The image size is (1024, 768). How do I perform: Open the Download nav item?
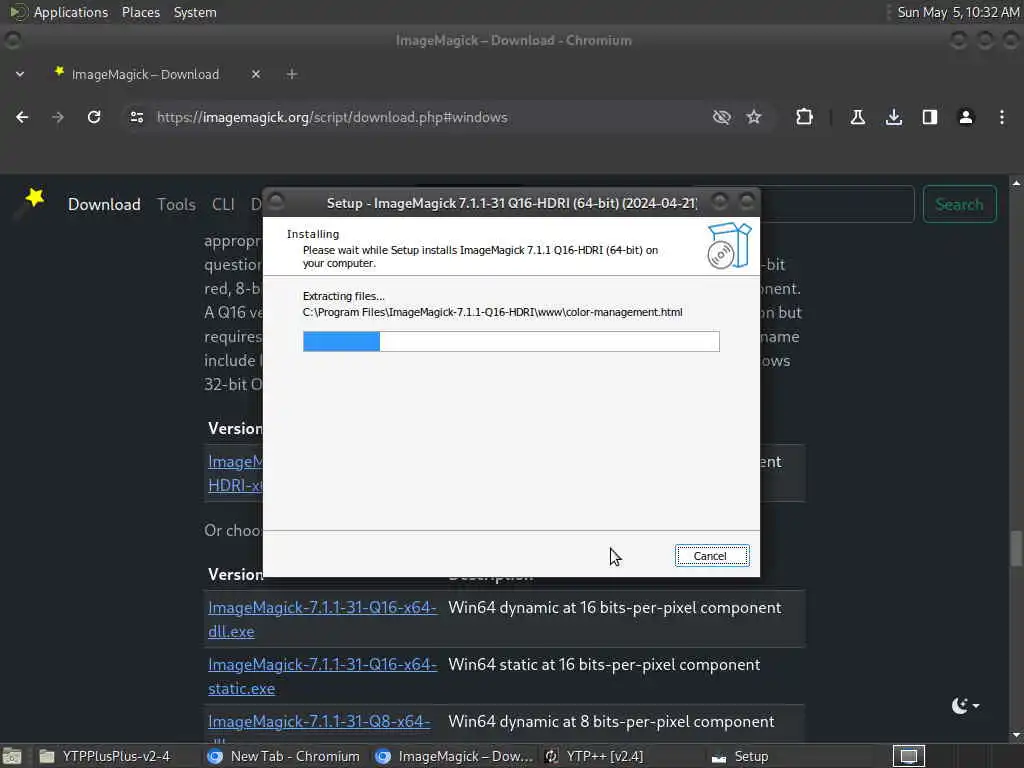point(104,204)
